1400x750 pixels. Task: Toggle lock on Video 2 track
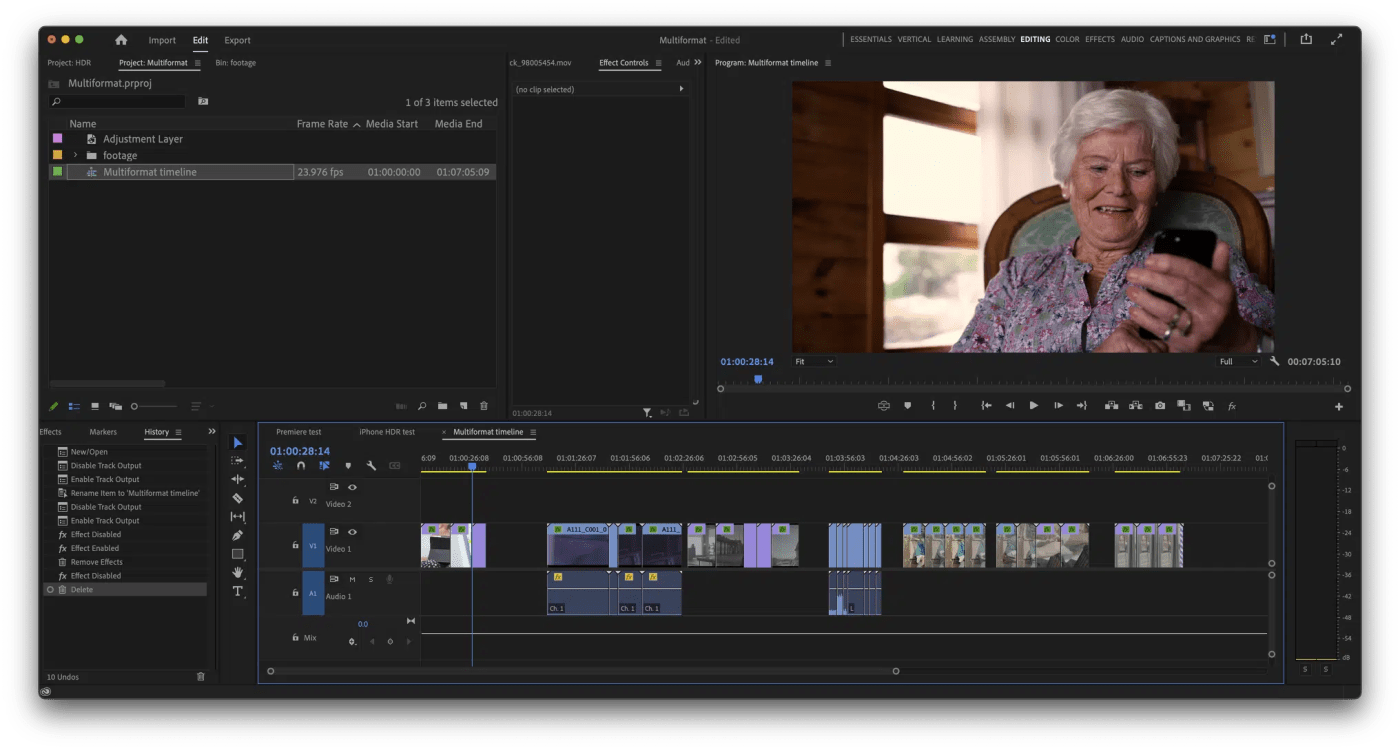pyautogui.click(x=295, y=500)
